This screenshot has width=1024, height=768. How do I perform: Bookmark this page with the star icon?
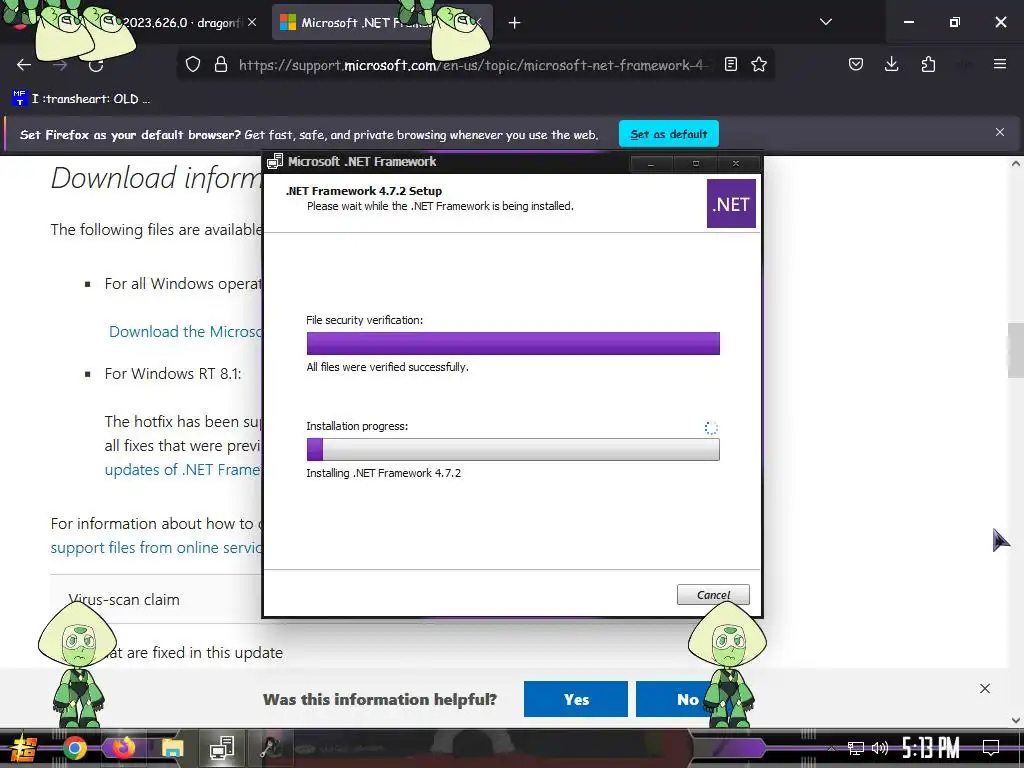pyautogui.click(x=759, y=64)
